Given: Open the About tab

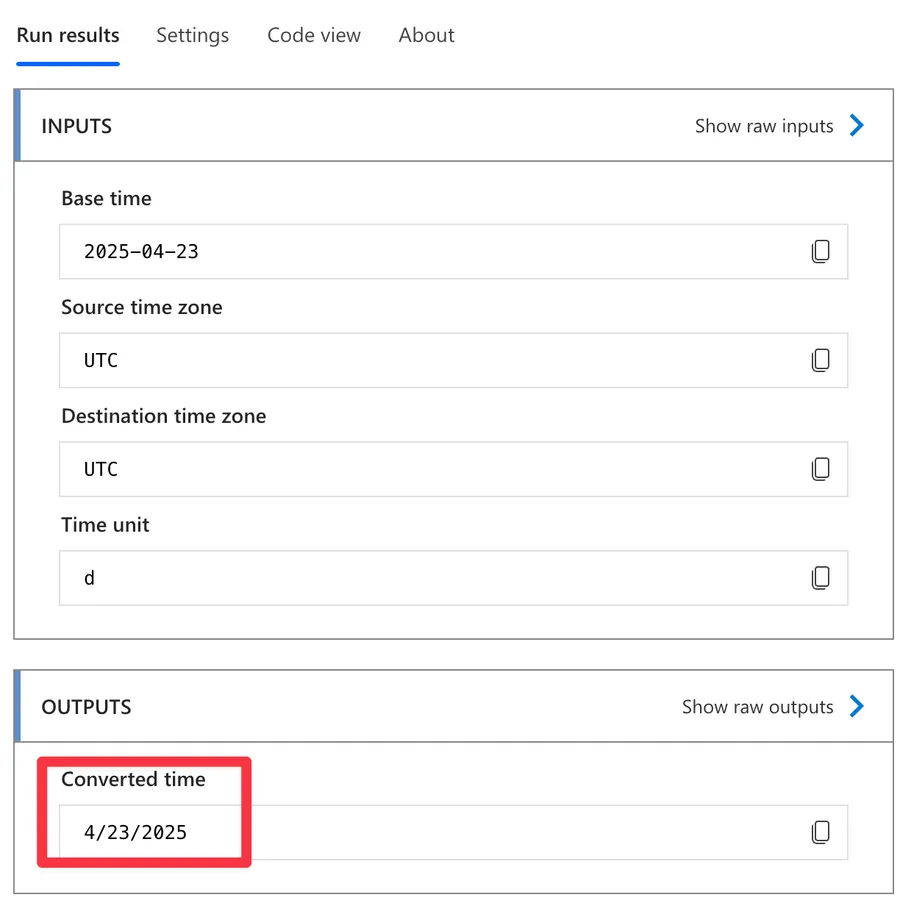Looking at the screenshot, I should (426, 36).
